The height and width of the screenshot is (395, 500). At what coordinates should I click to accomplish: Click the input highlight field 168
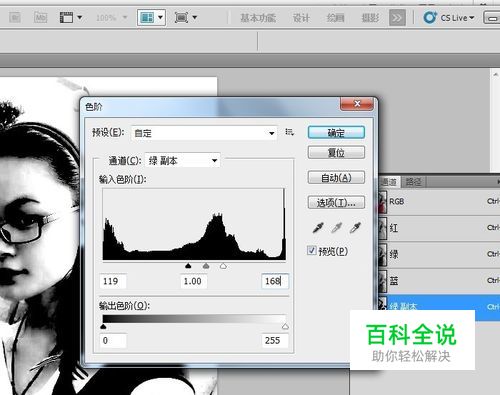275,281
